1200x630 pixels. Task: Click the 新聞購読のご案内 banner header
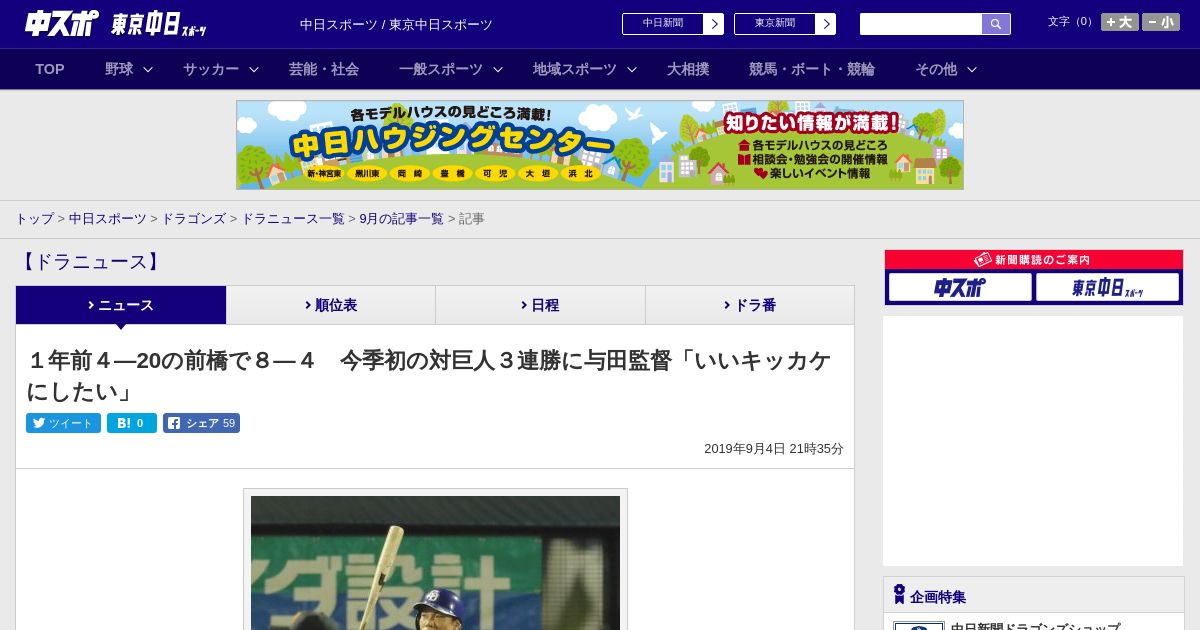point(1034,260)
